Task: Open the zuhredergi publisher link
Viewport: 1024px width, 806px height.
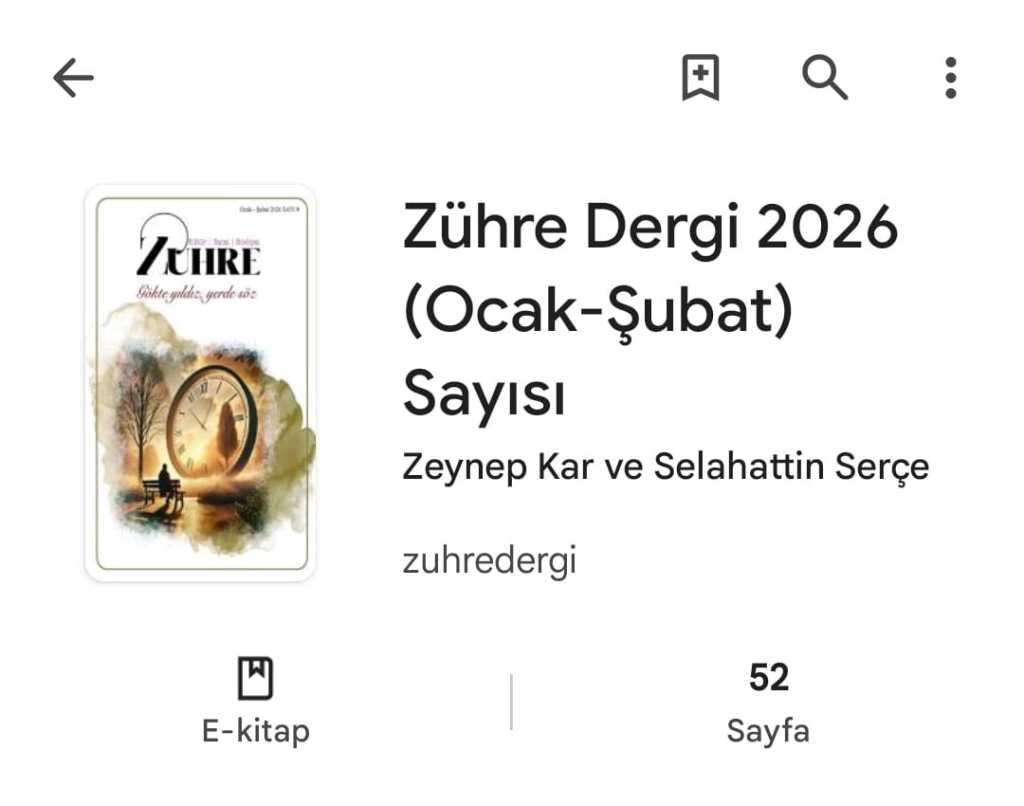Action: 489,561
